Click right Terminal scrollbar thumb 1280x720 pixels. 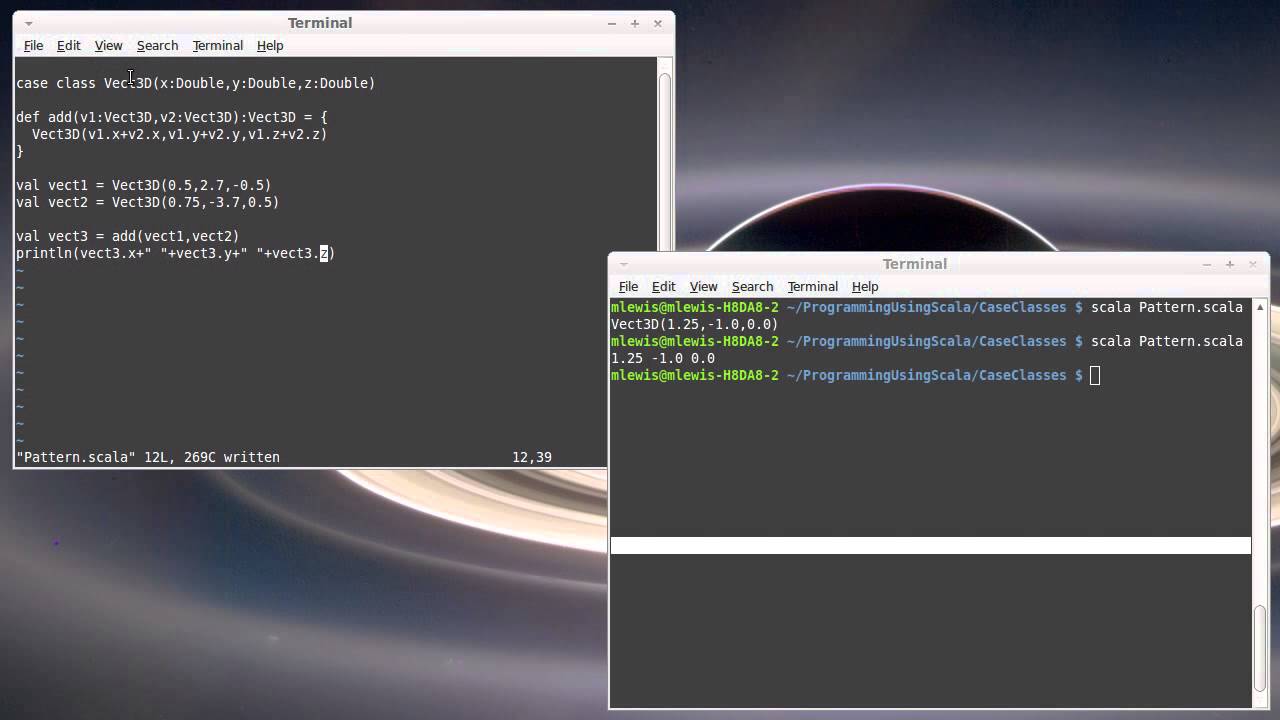1260,647
